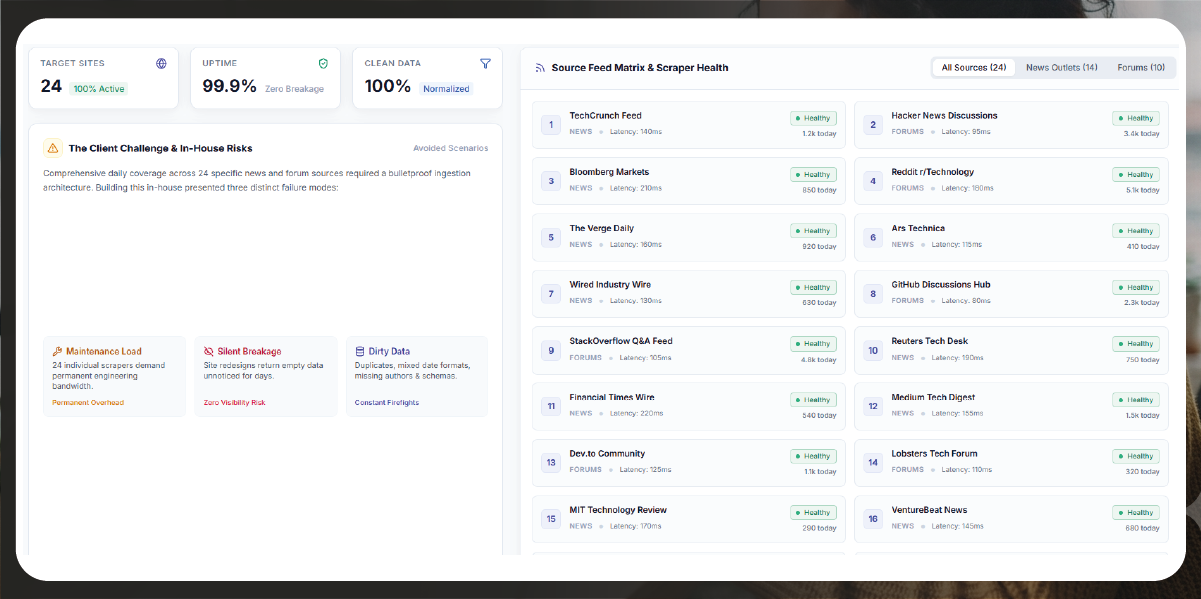
Task: Click number badge 14 on Lobsters row
Action: 873,463
